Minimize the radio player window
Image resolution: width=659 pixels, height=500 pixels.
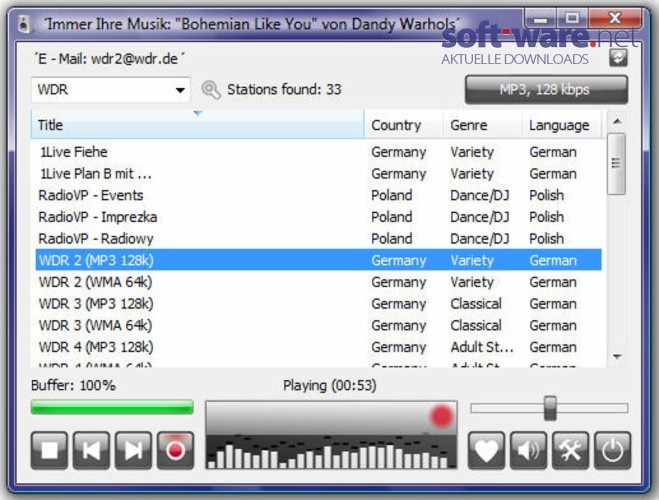point(540,19)
